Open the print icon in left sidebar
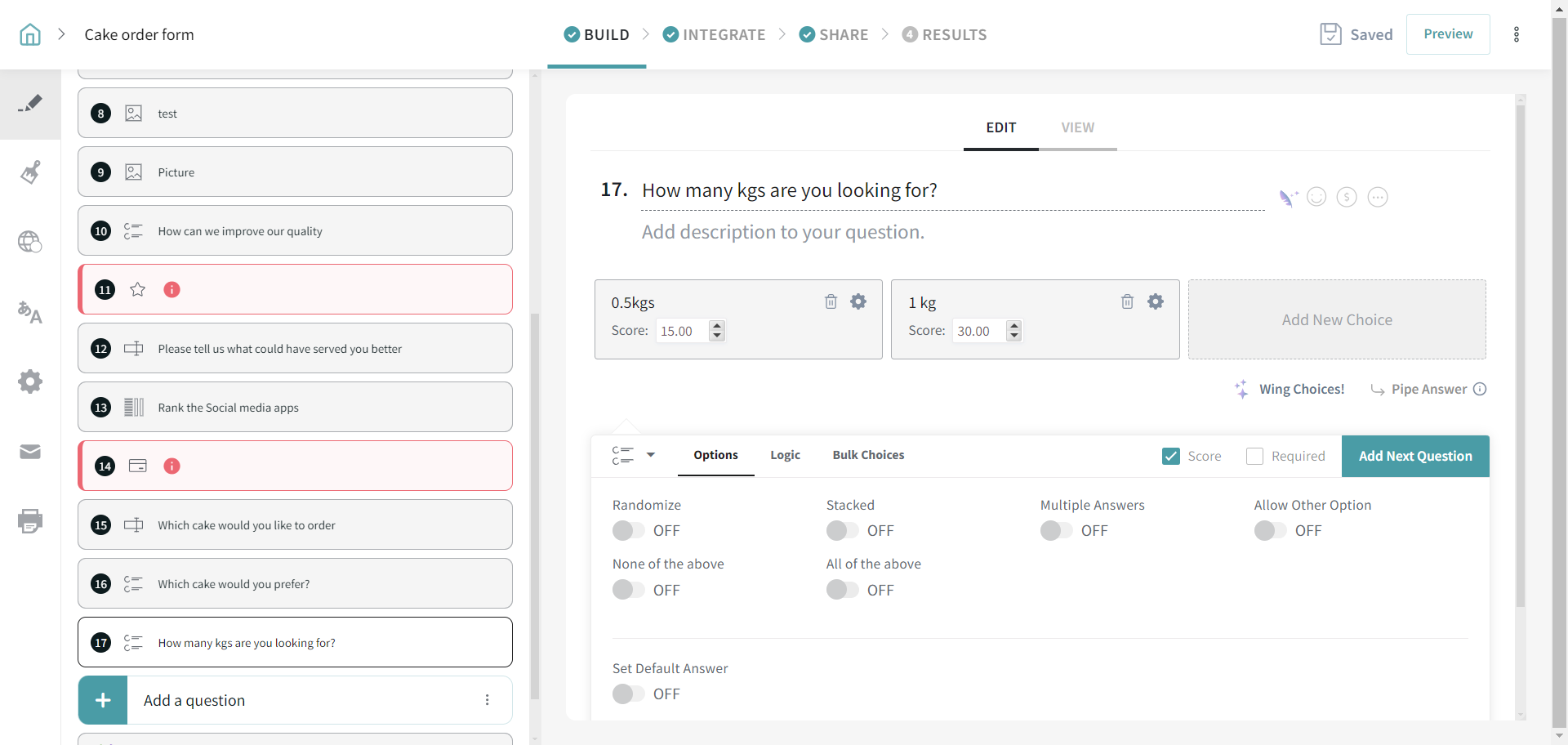 point(30,520)
